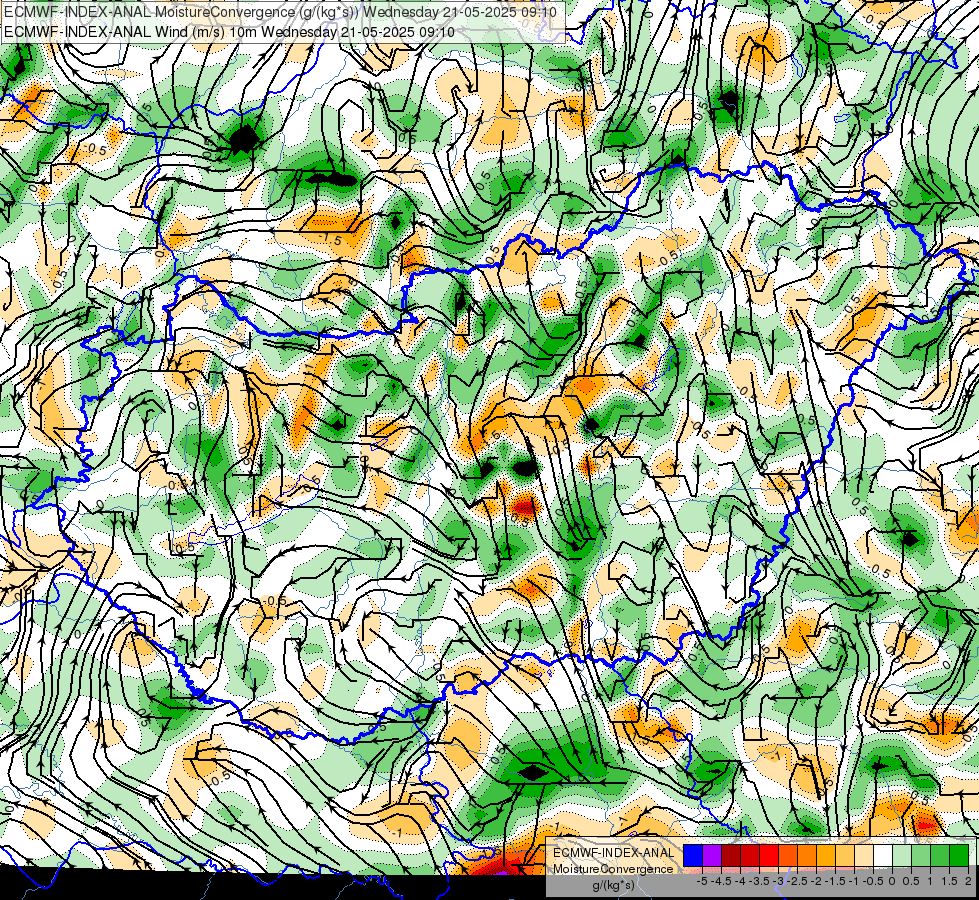Click the -4 legend tick value
This screenshot has height=900, width=979.
(740, 881)
